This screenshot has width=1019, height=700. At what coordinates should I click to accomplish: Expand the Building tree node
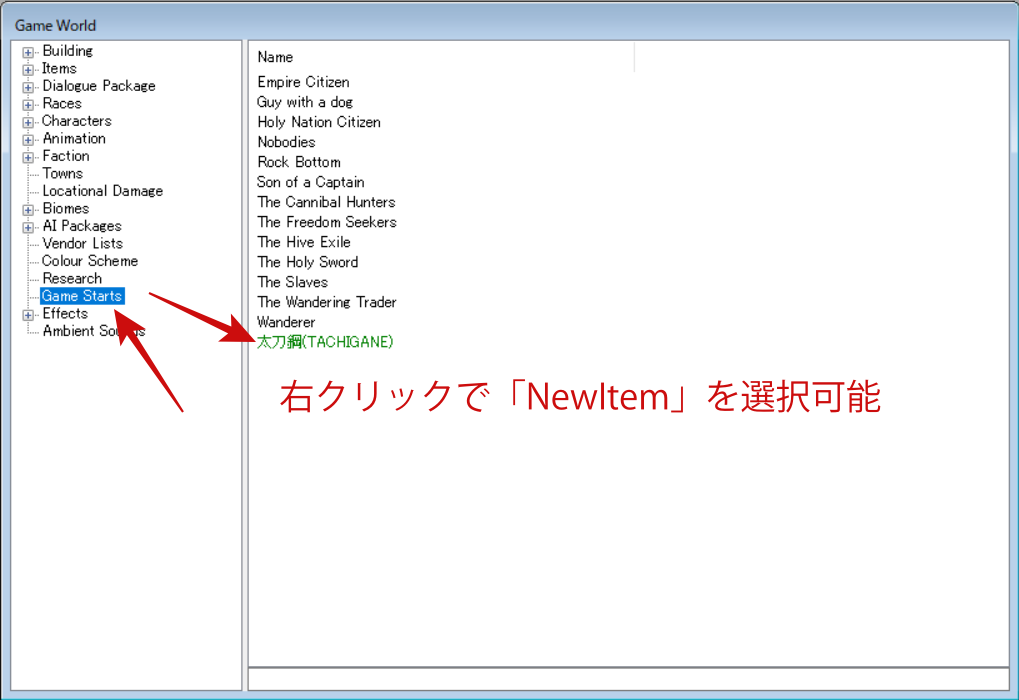point(28,52)
